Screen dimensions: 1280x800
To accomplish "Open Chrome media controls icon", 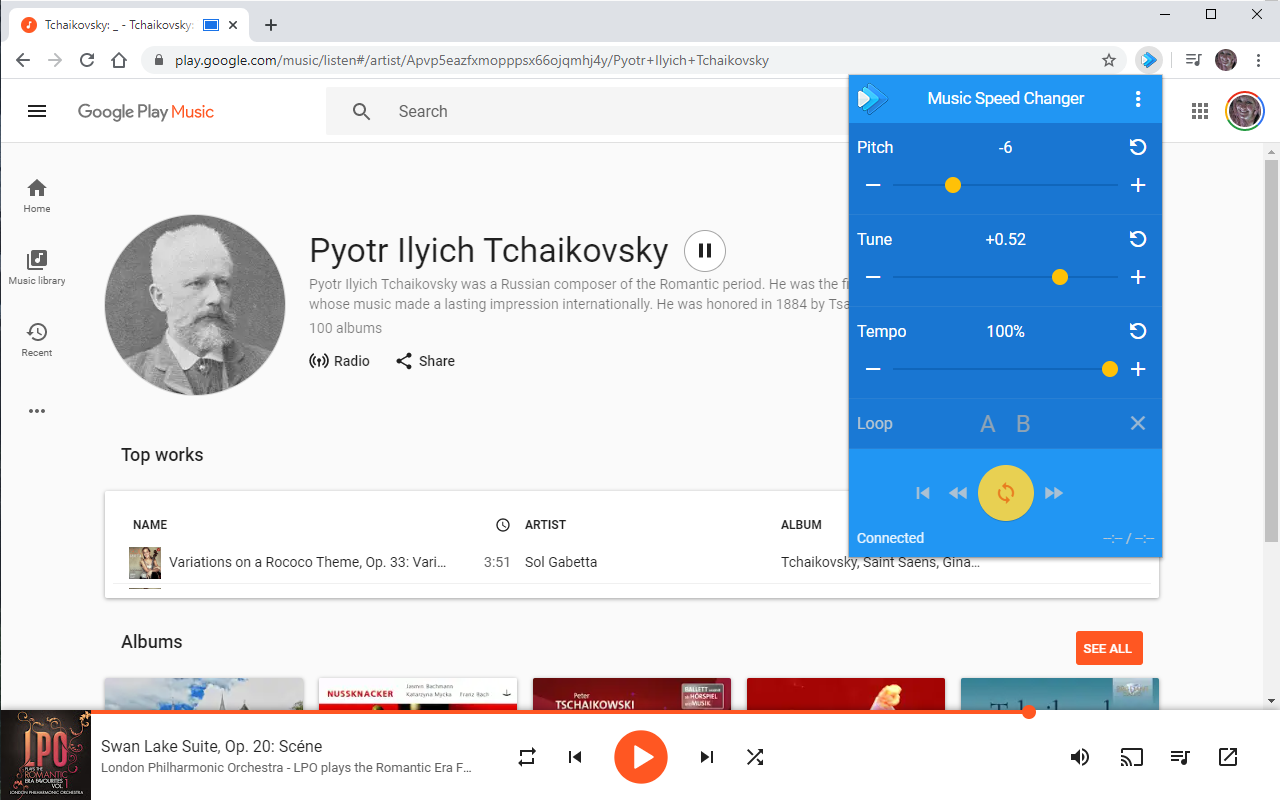I will coord(1193,60).
